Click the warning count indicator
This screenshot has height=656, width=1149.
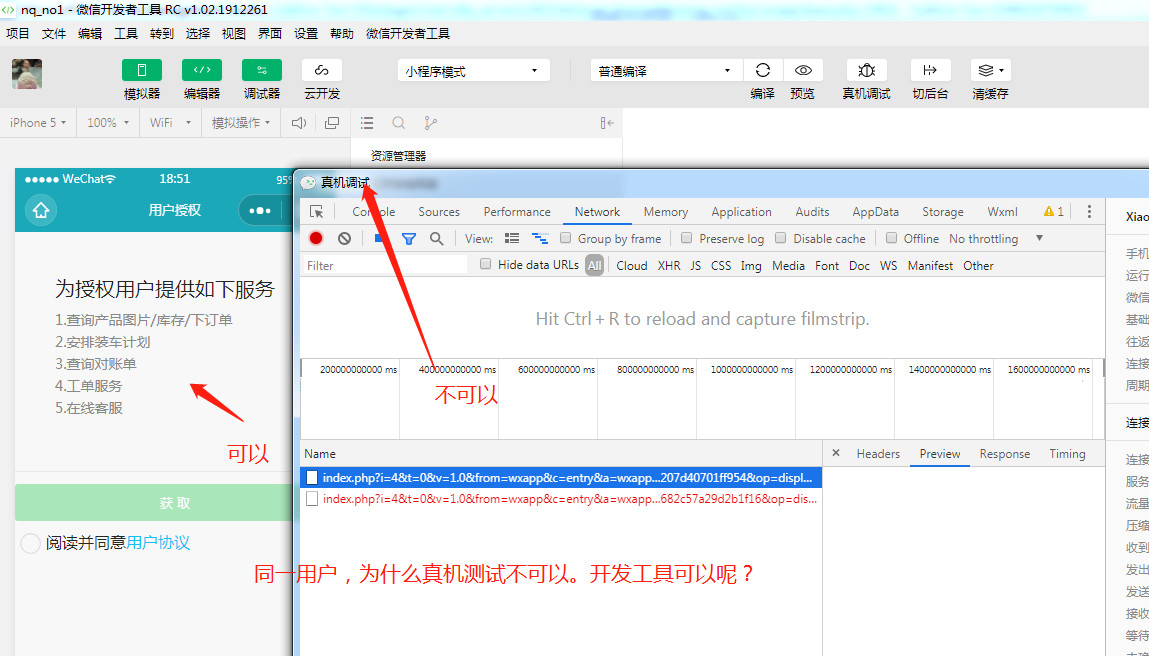[x=1054, y=212]
